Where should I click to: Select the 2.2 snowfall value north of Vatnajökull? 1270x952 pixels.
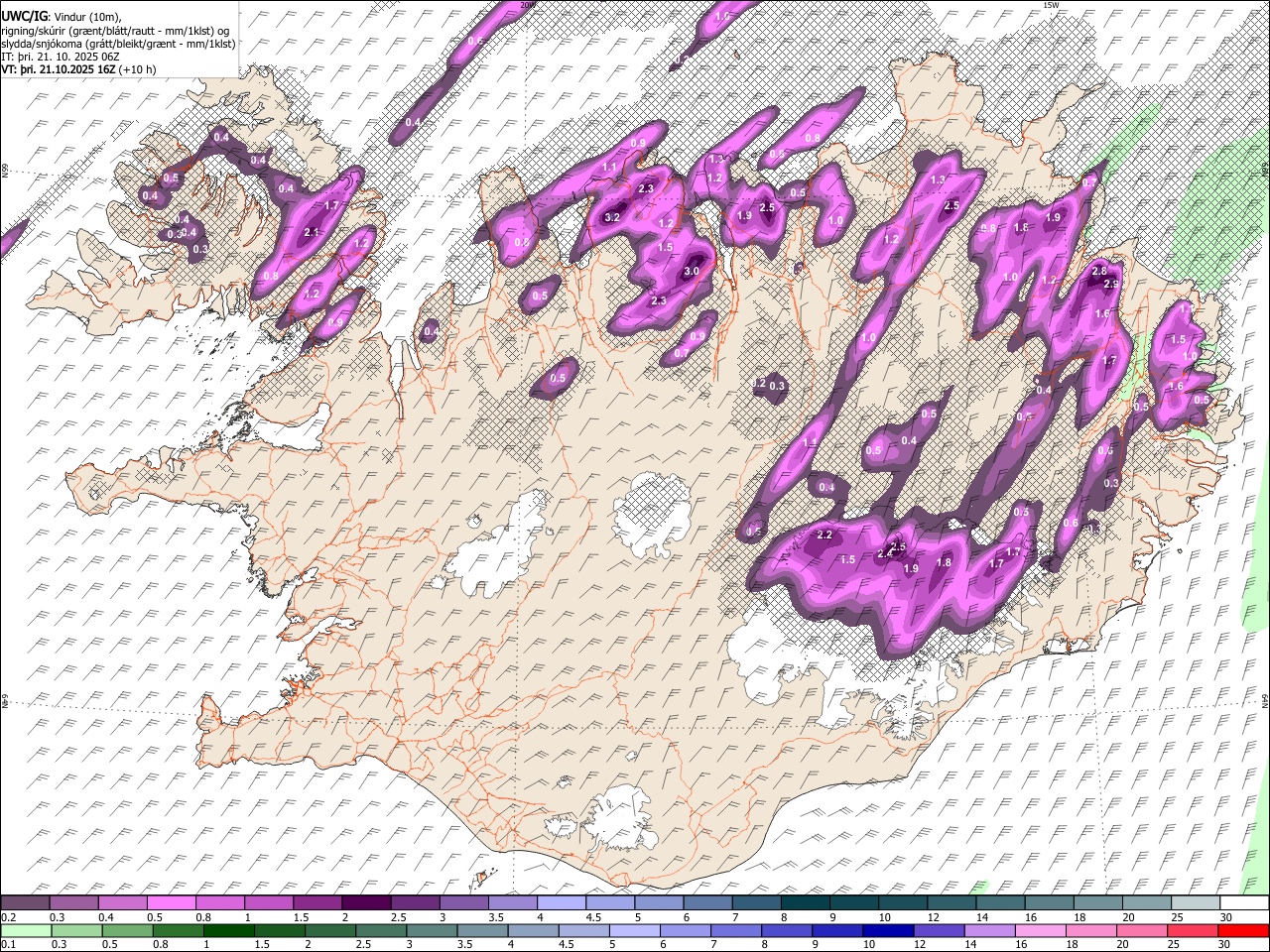click(824, 535)
